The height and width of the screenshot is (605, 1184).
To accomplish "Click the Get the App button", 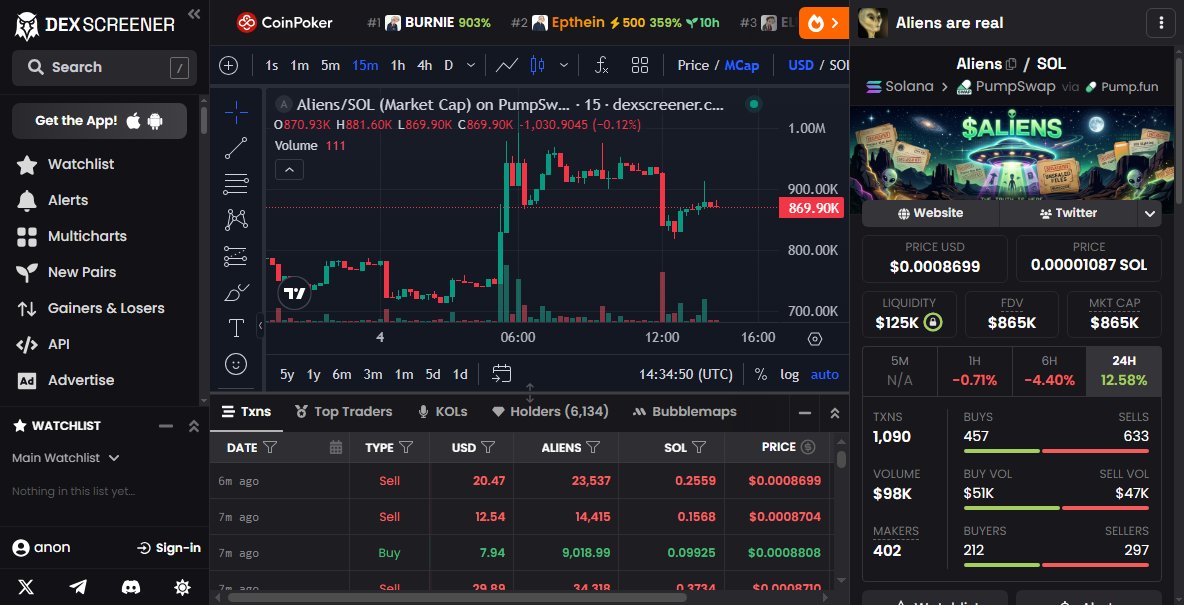I will [x=100, y=121].
